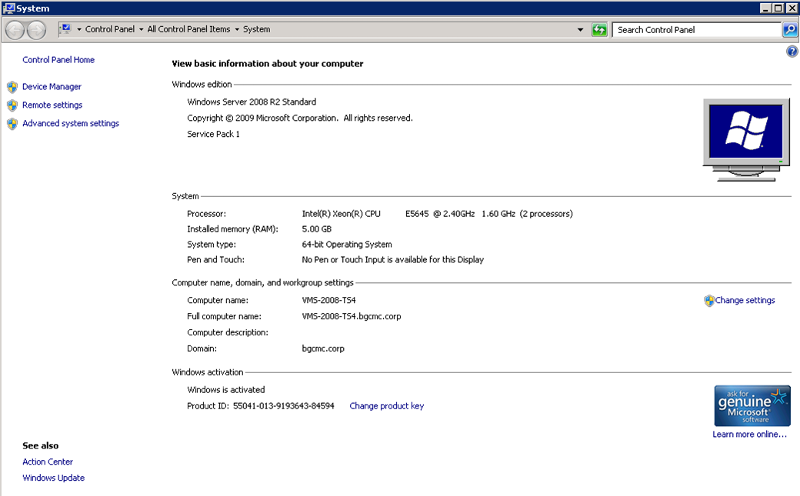The image size is (800, 496).
Task: Click the computer icon in address bar
Action: [x=65, y=29]
